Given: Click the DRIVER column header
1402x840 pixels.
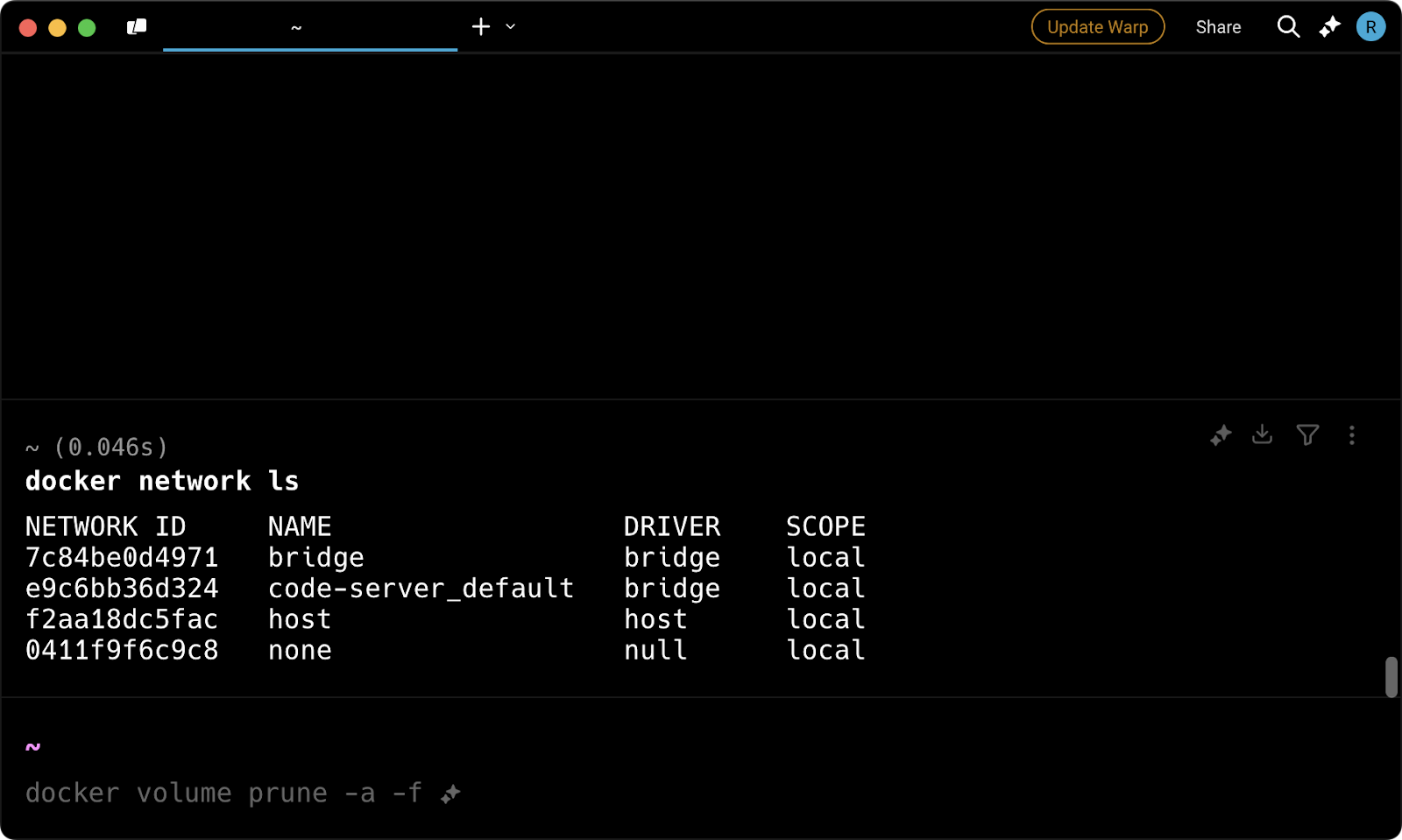Looking at the screenshot, I should (672, 526).
